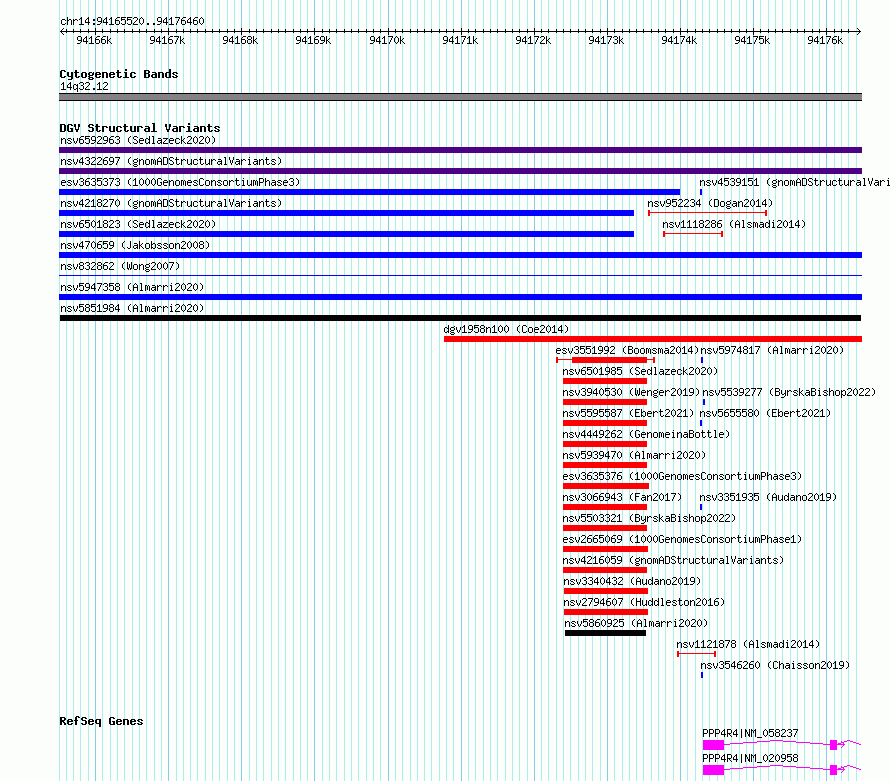The height and width of the screenshot is (781, 890).
Task: Select the nsv4322697 gnomAD variant label
Action: [x=171, y=161]
